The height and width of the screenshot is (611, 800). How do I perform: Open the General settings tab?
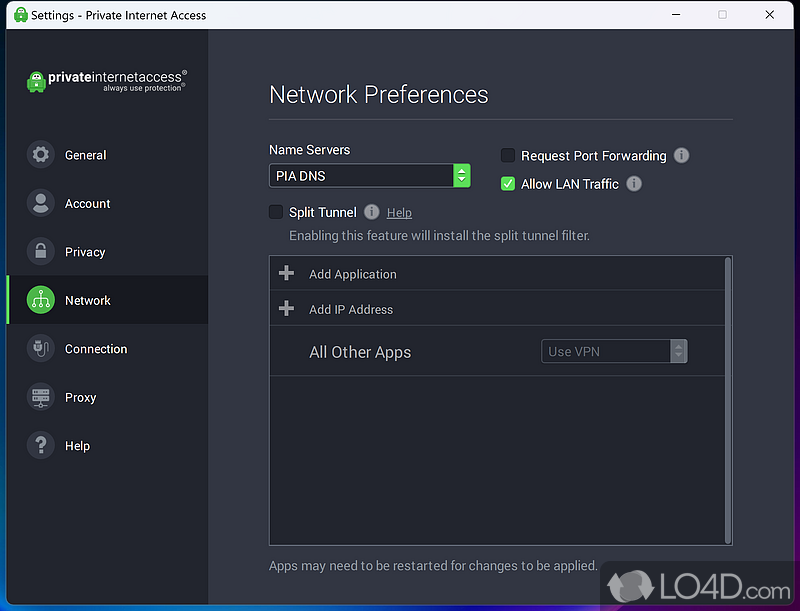tap(107, 155)
